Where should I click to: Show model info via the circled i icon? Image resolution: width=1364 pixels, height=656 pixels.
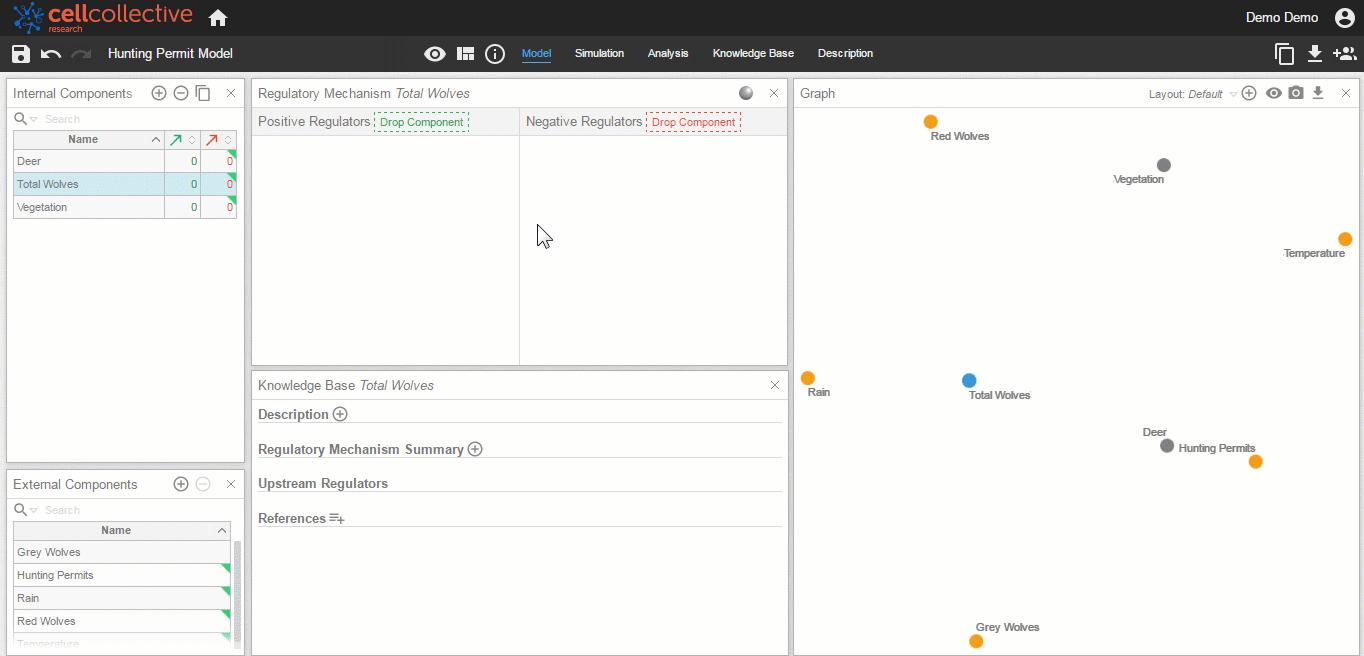pyautogui.click(x=495, y=54)
